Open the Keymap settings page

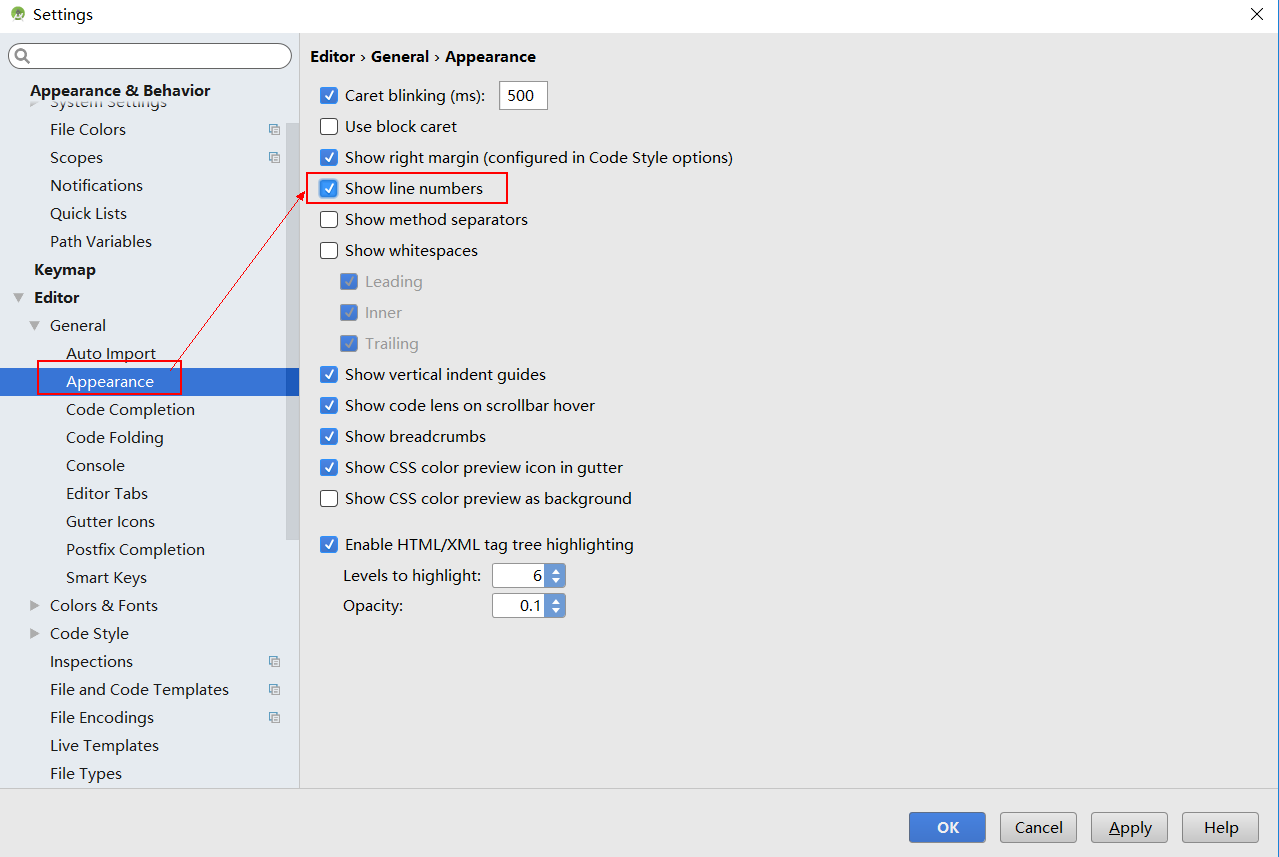point(65,270)
